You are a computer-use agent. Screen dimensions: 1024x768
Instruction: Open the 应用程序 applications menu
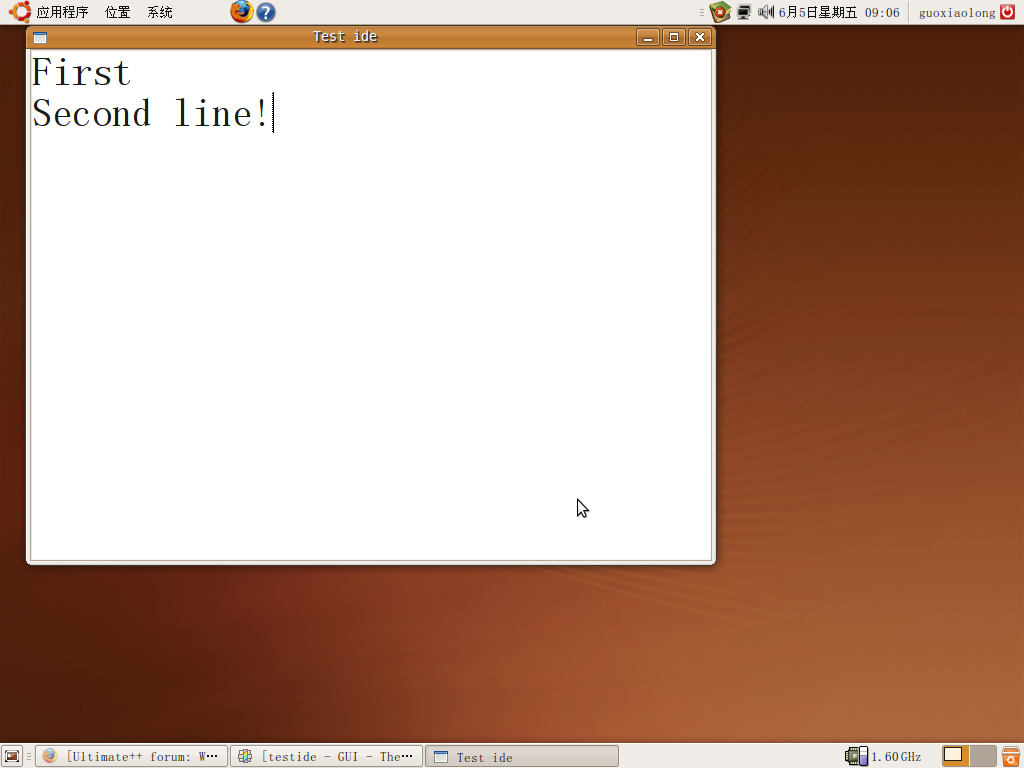pos(52,12)
